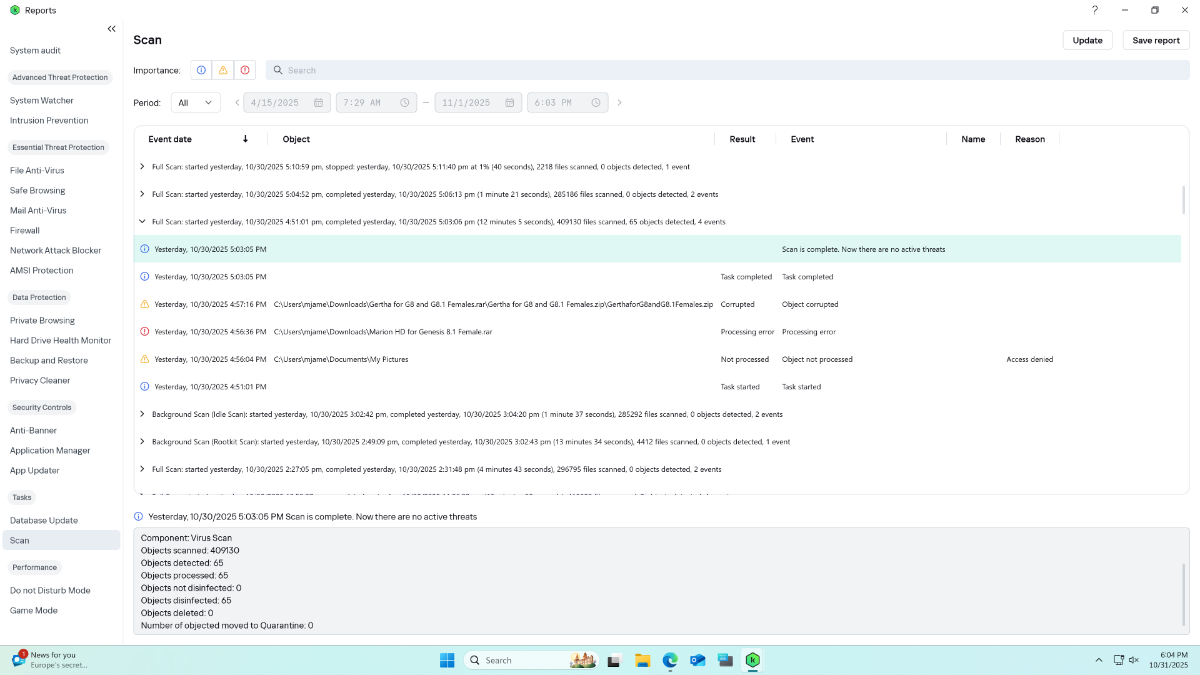
Task: Open the Private Browsing report
Action: (x=42, y=320)
